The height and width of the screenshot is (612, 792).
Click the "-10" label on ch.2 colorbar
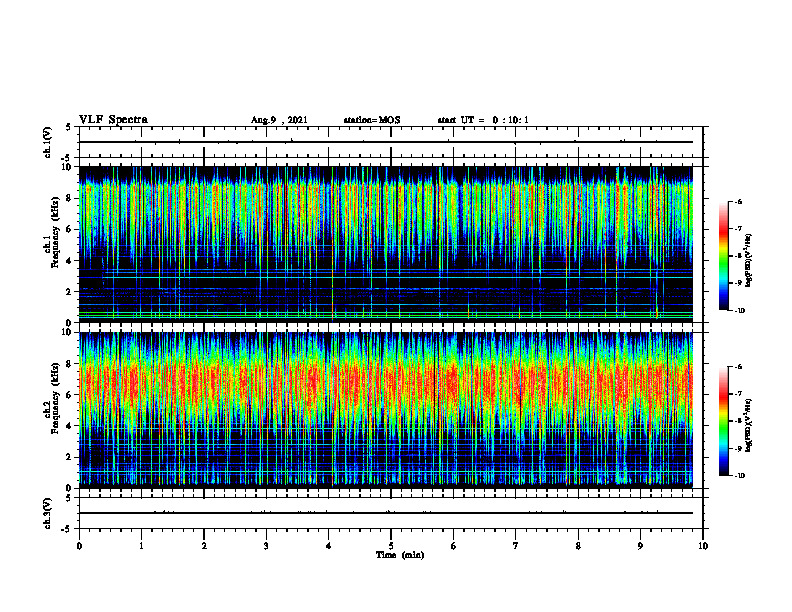739,476
